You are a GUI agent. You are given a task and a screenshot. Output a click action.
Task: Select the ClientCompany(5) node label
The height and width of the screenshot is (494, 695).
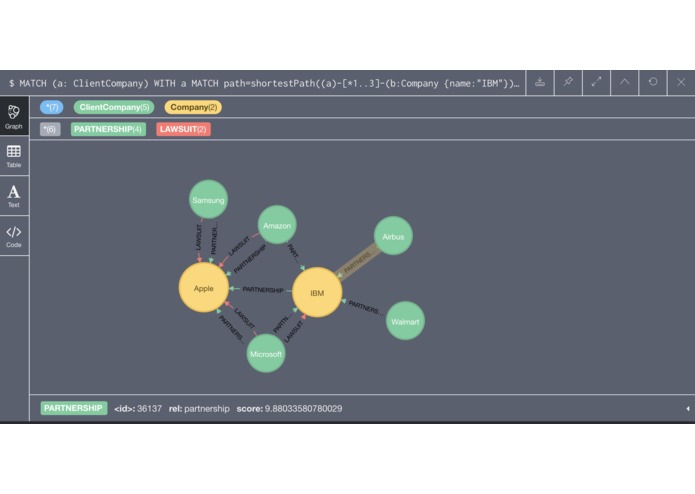(114, 107)
